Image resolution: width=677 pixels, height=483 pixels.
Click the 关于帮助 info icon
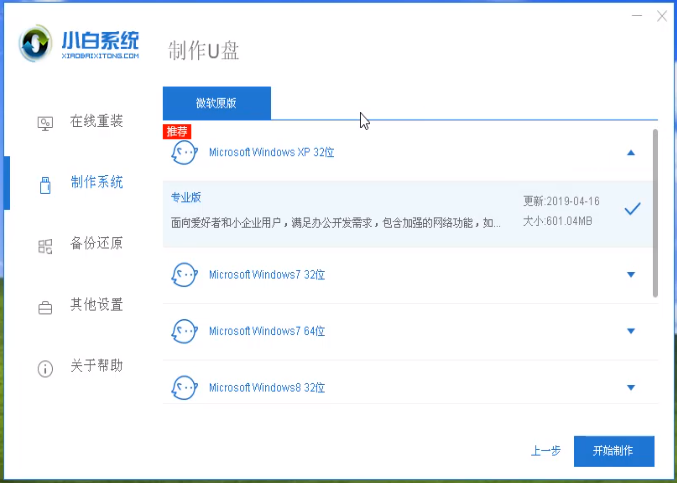(45, 368)
